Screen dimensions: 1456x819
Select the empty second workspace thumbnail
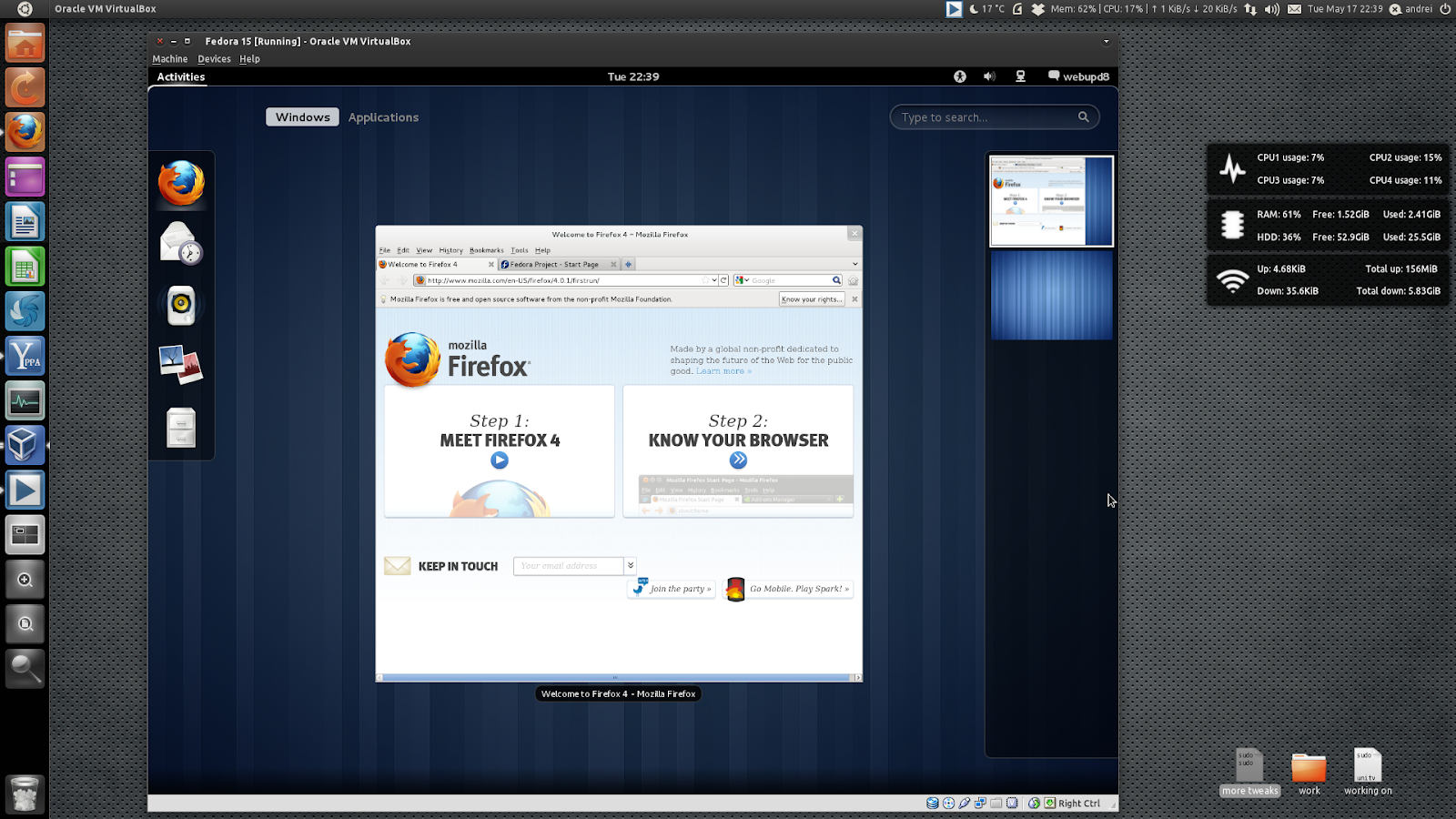point(1051,296)
